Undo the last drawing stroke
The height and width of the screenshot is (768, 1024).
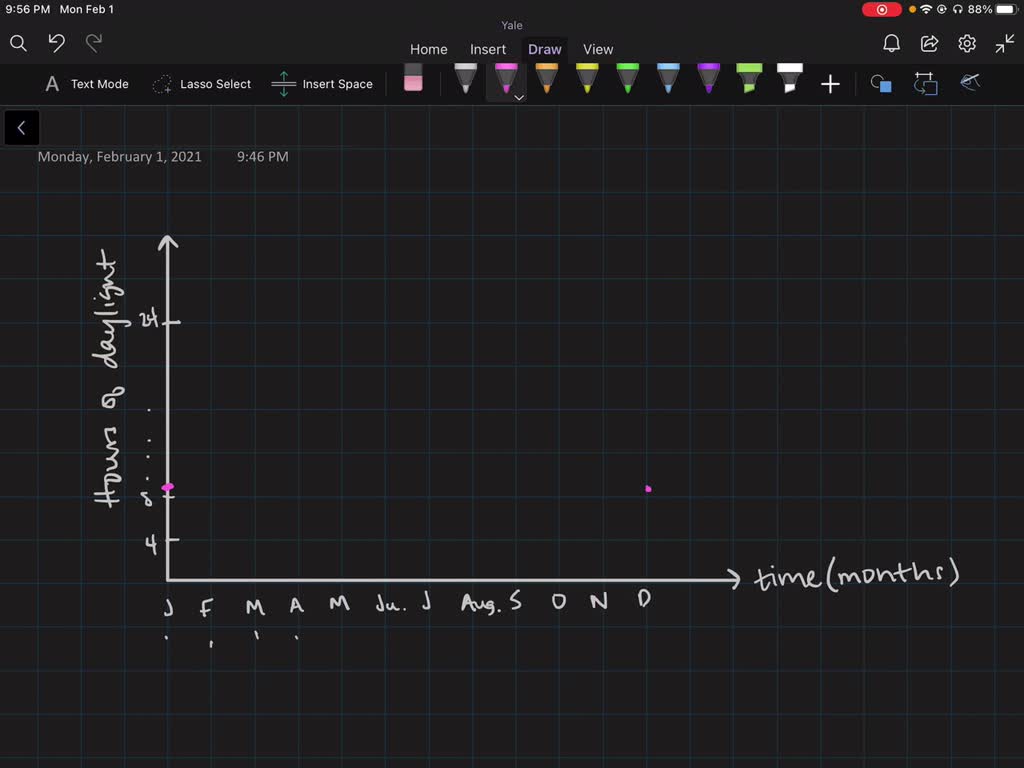click(x=55, y=44)
